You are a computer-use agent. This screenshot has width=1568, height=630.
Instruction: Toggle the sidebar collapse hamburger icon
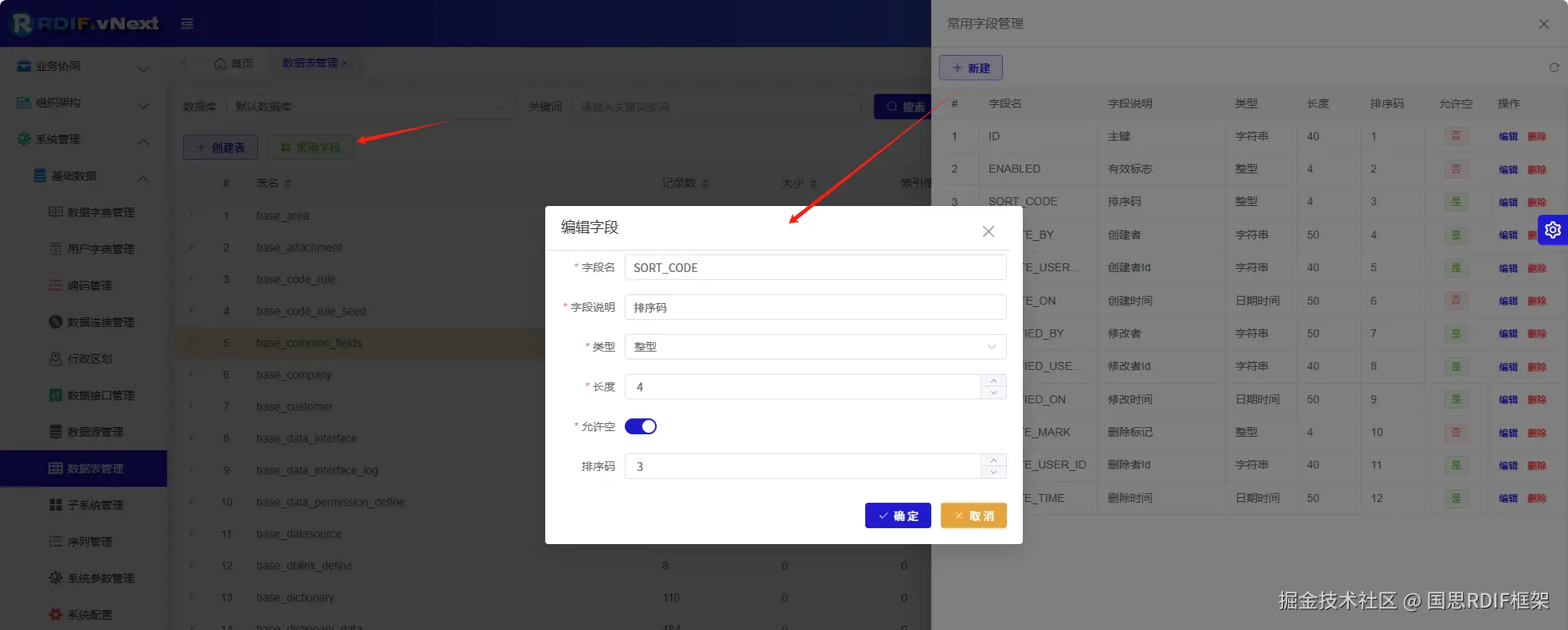click(x=187, y=24)
